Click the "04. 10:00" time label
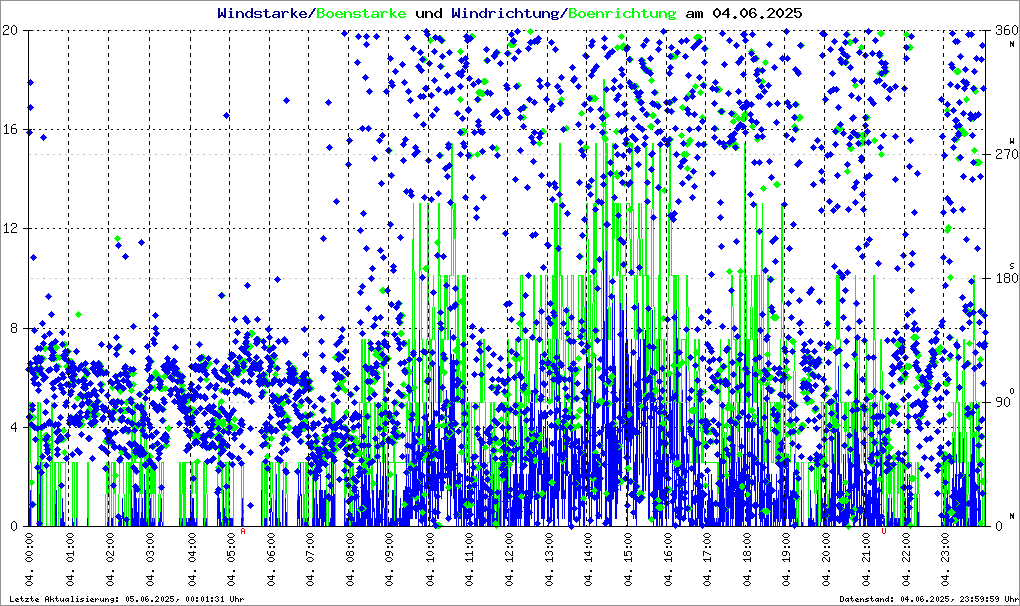The height and width of the screenshot is (606, 1020). click(429, 560)
